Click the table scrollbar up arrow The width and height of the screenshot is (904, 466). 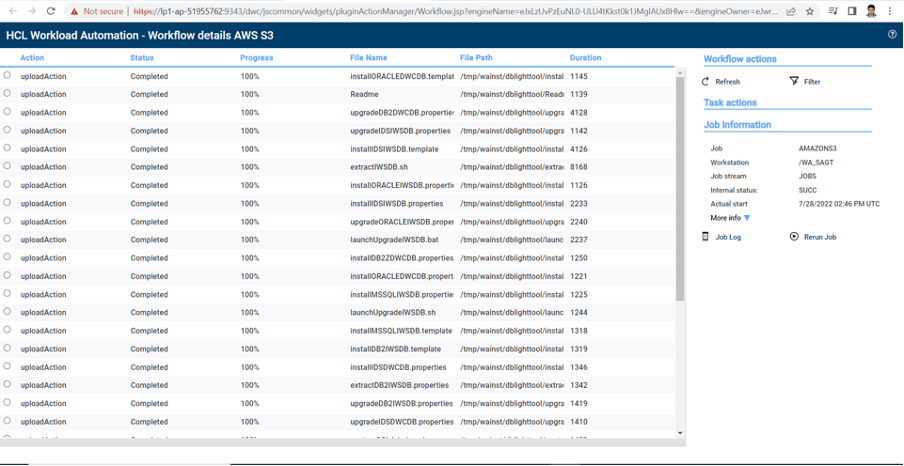(x=680, y=73)
